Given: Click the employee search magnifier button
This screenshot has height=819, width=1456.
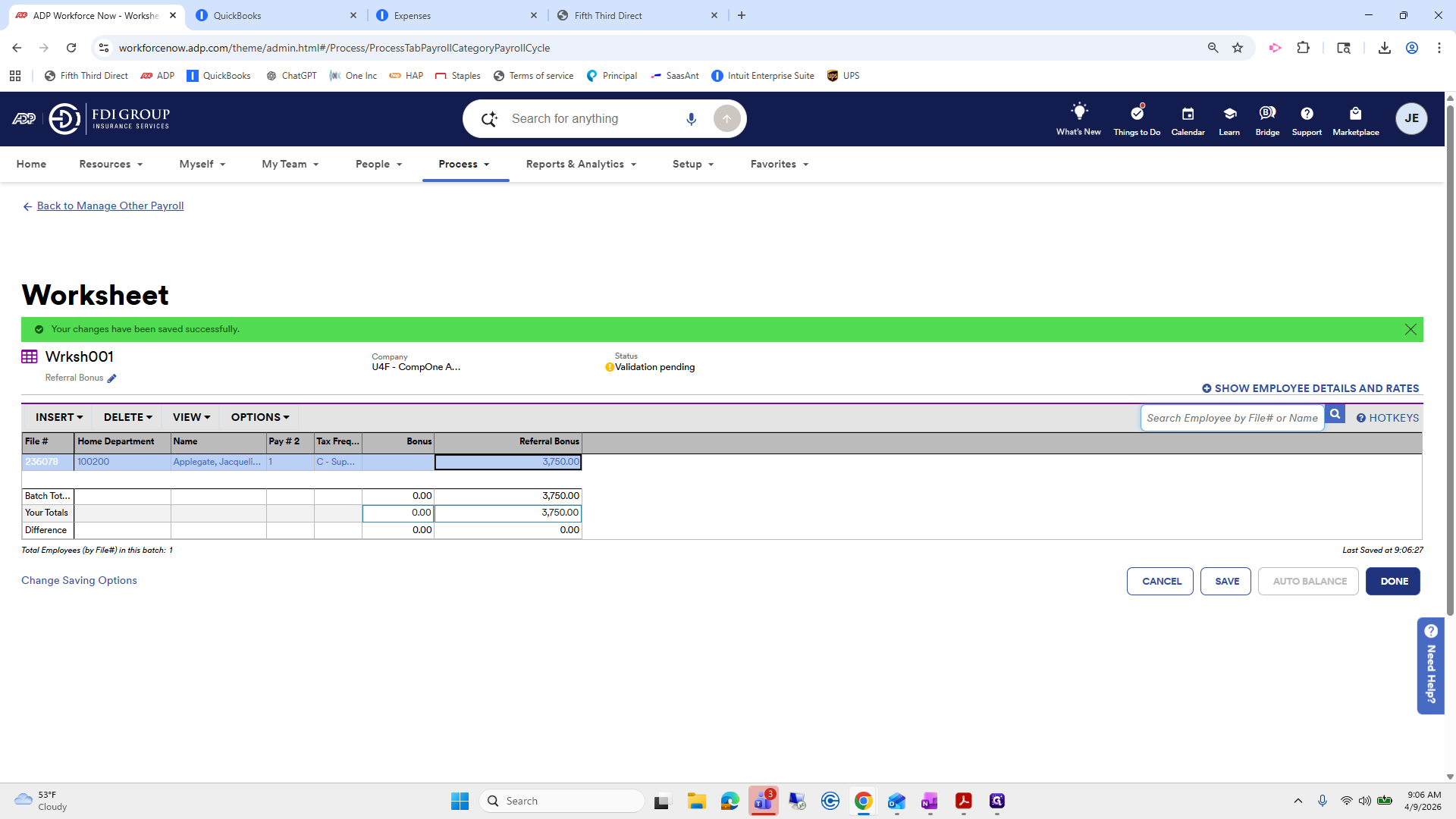Looking at the screenshot, I should click(1335, 414).
